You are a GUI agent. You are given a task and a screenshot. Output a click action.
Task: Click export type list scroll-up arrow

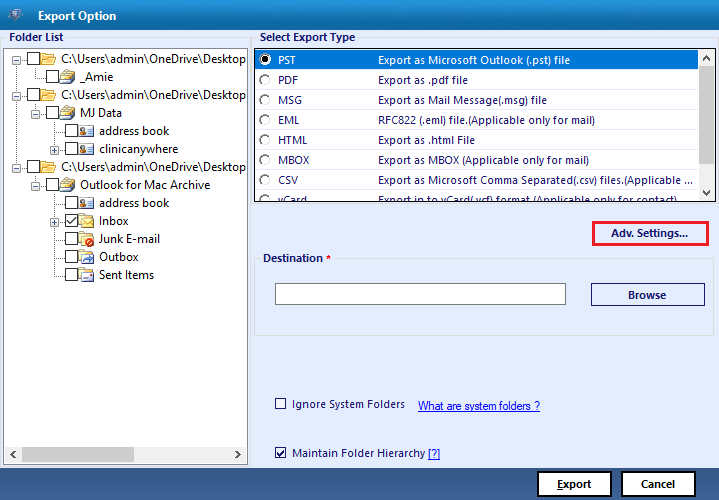point(706,58)
